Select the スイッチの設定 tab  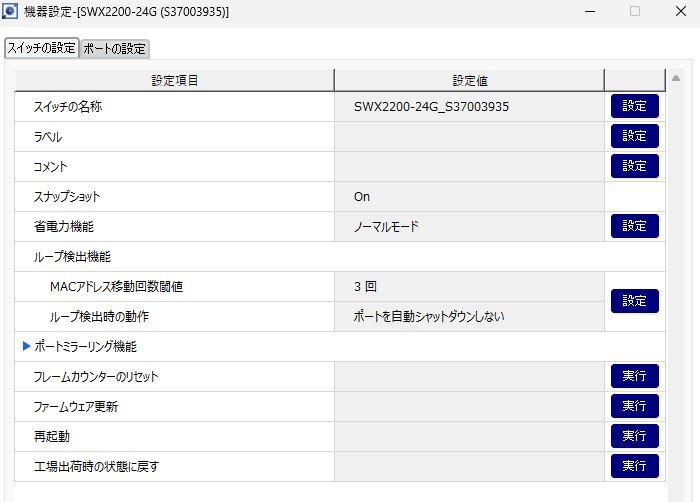(41, 48)
